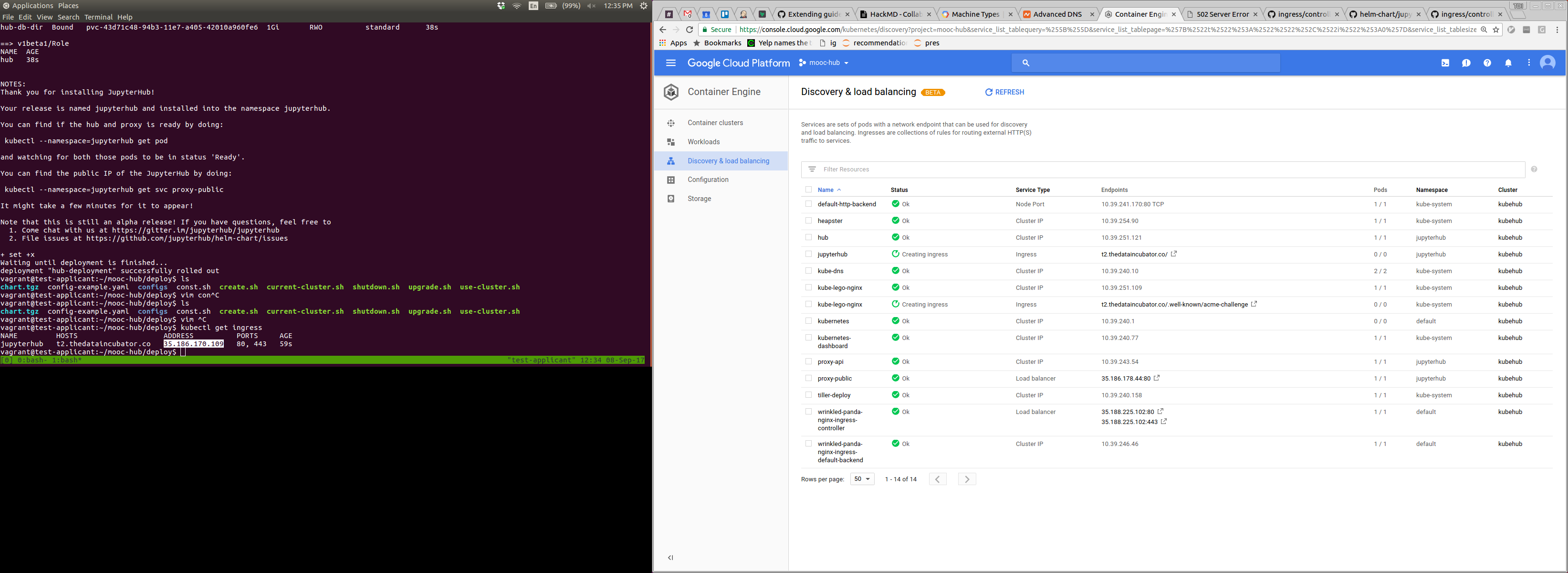Click the search magnifier icon in Cloud search bar

[1025, 63]
